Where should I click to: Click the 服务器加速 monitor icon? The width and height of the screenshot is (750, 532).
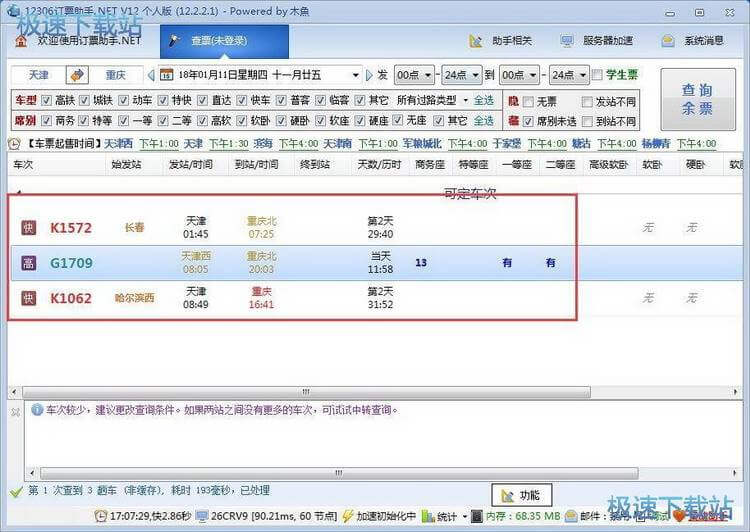pos(567,41)
